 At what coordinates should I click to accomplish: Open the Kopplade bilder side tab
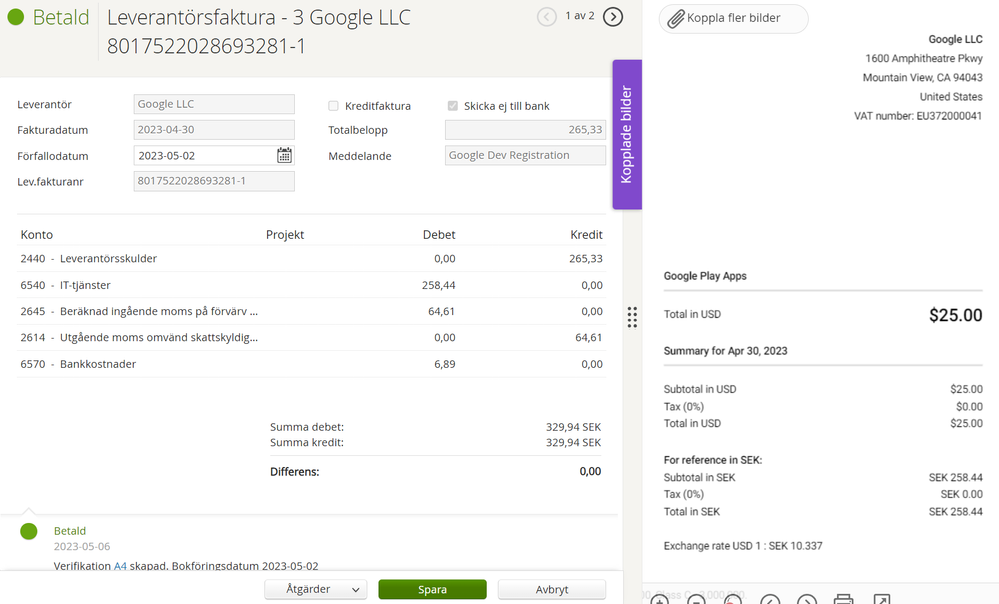(627, 134)
